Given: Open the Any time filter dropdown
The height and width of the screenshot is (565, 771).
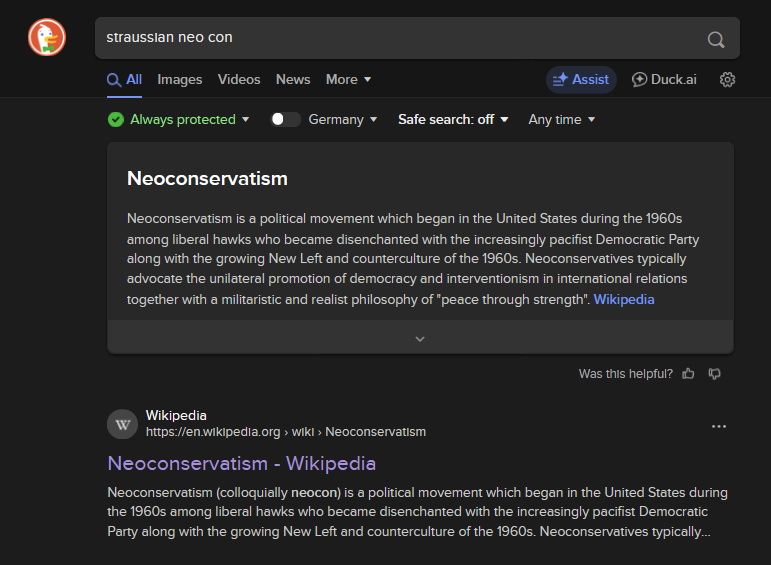Looking at the screenshot, I should pyautogui.click(x=562, y=119).
